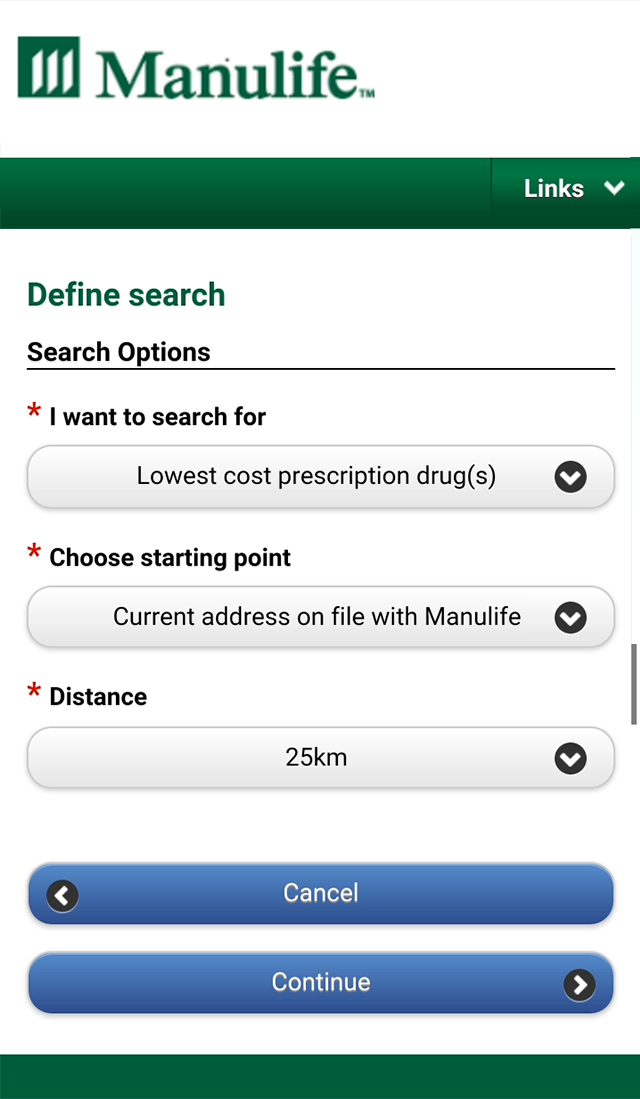The width and height of the screenshot is (640, 1099).
Task: Click the 'Current address on file with Manulife' field
Action: click(320, 618)
